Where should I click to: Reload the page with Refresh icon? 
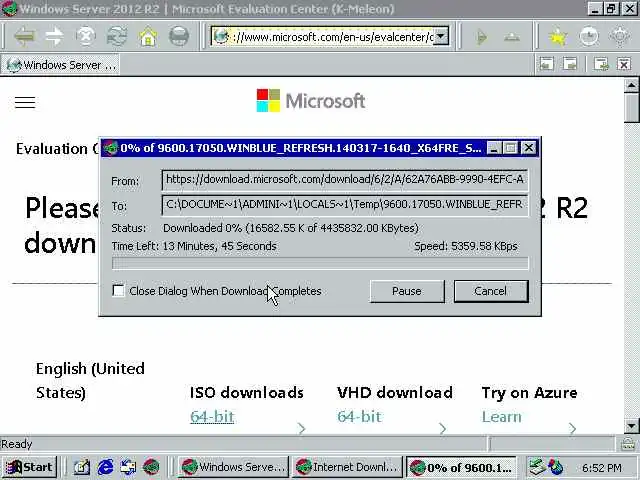coord(117,37)
